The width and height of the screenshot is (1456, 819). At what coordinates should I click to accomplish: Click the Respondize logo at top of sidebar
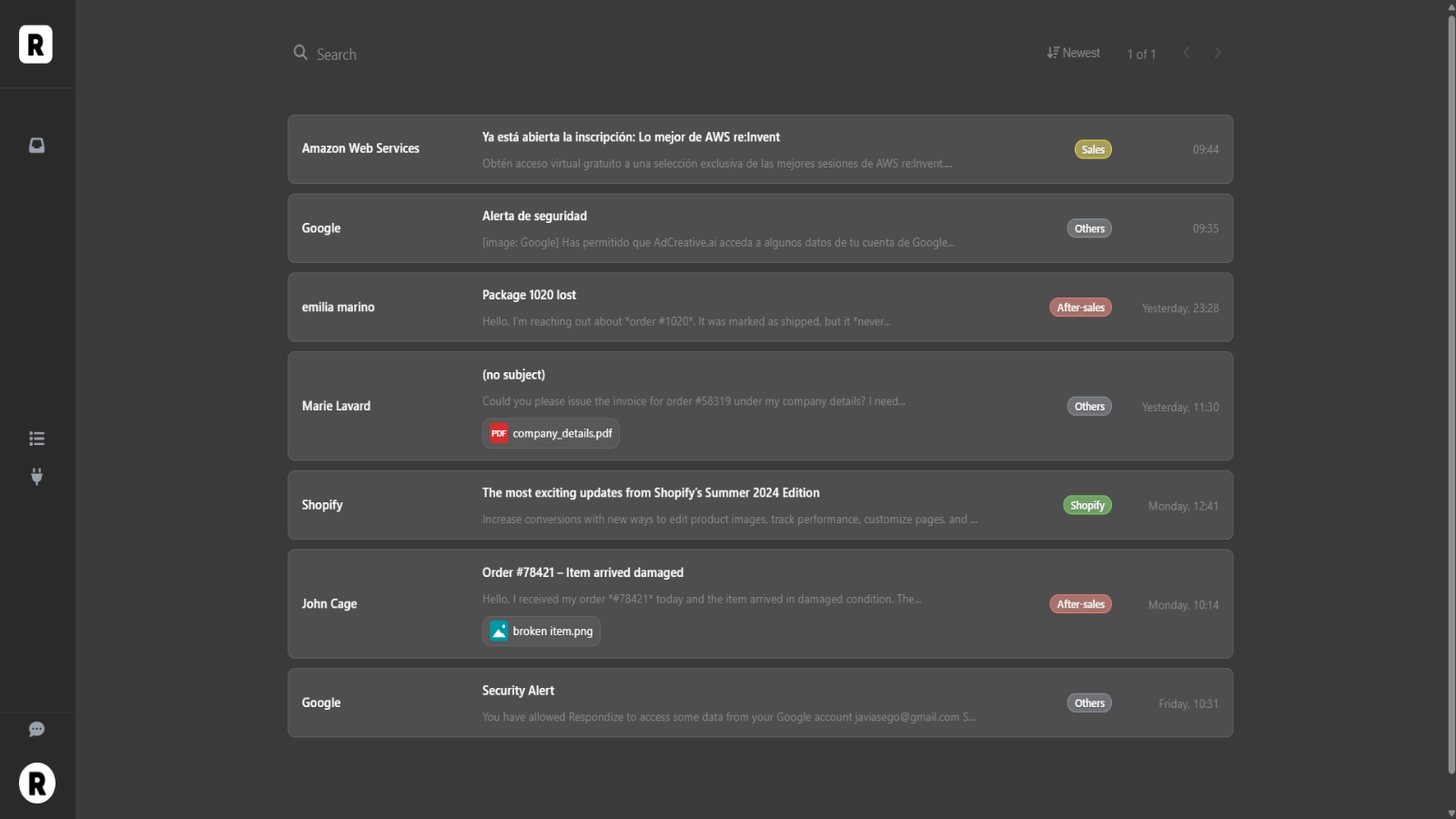point(35,45)
